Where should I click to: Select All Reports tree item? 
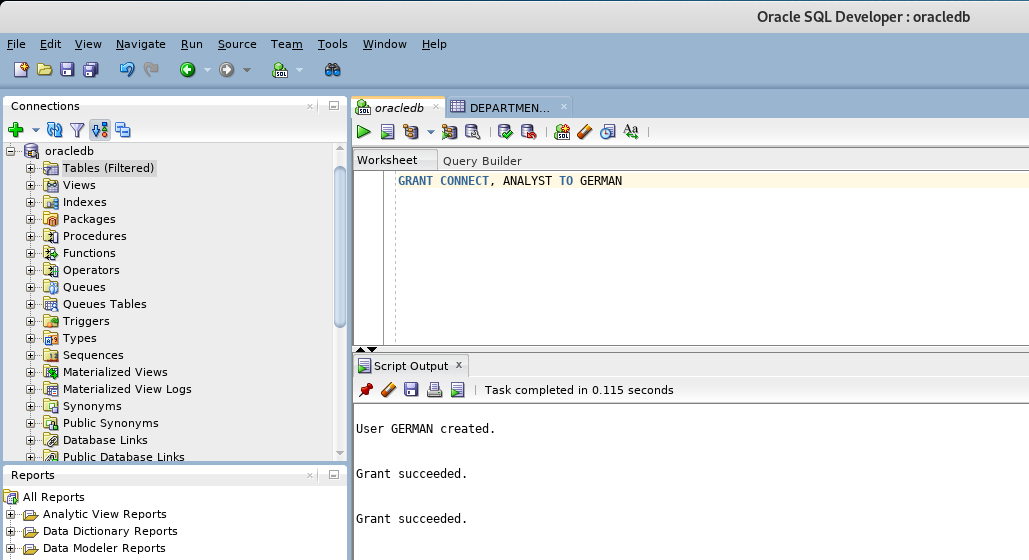point(53,497)
